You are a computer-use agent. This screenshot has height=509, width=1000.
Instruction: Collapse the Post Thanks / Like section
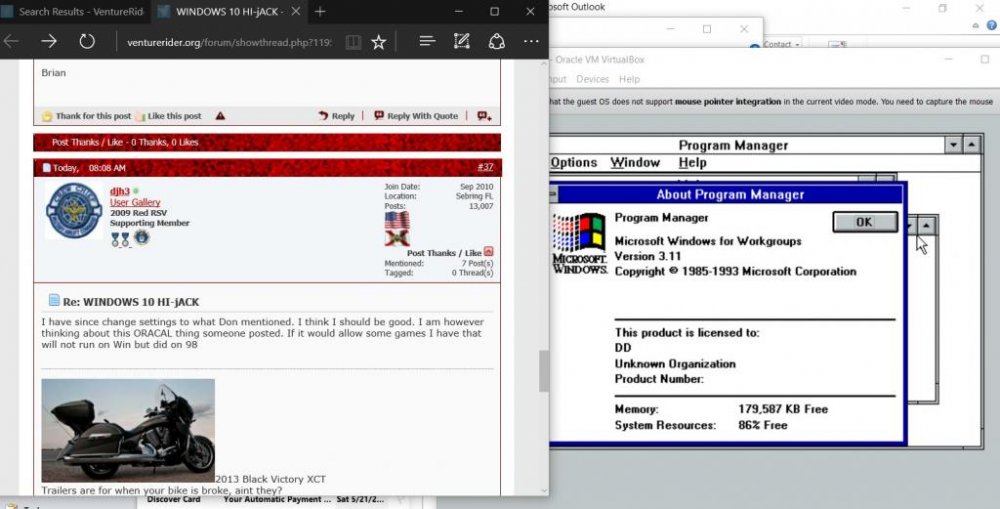pos(488,252)
